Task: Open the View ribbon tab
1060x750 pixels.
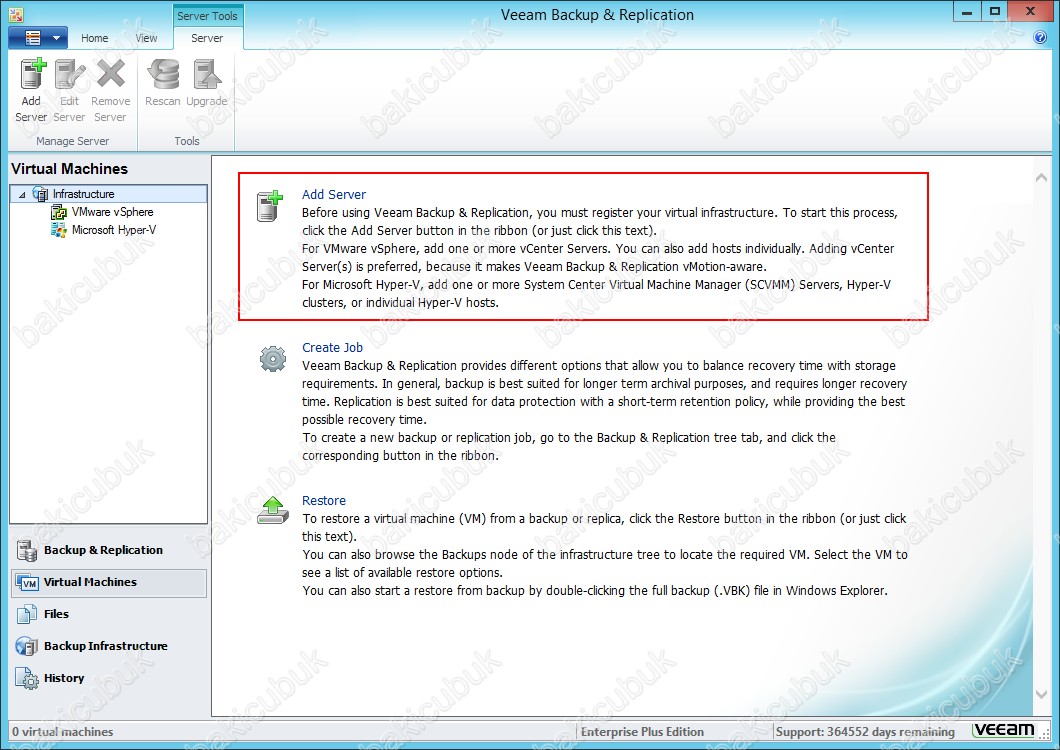Action: [146, 38]
